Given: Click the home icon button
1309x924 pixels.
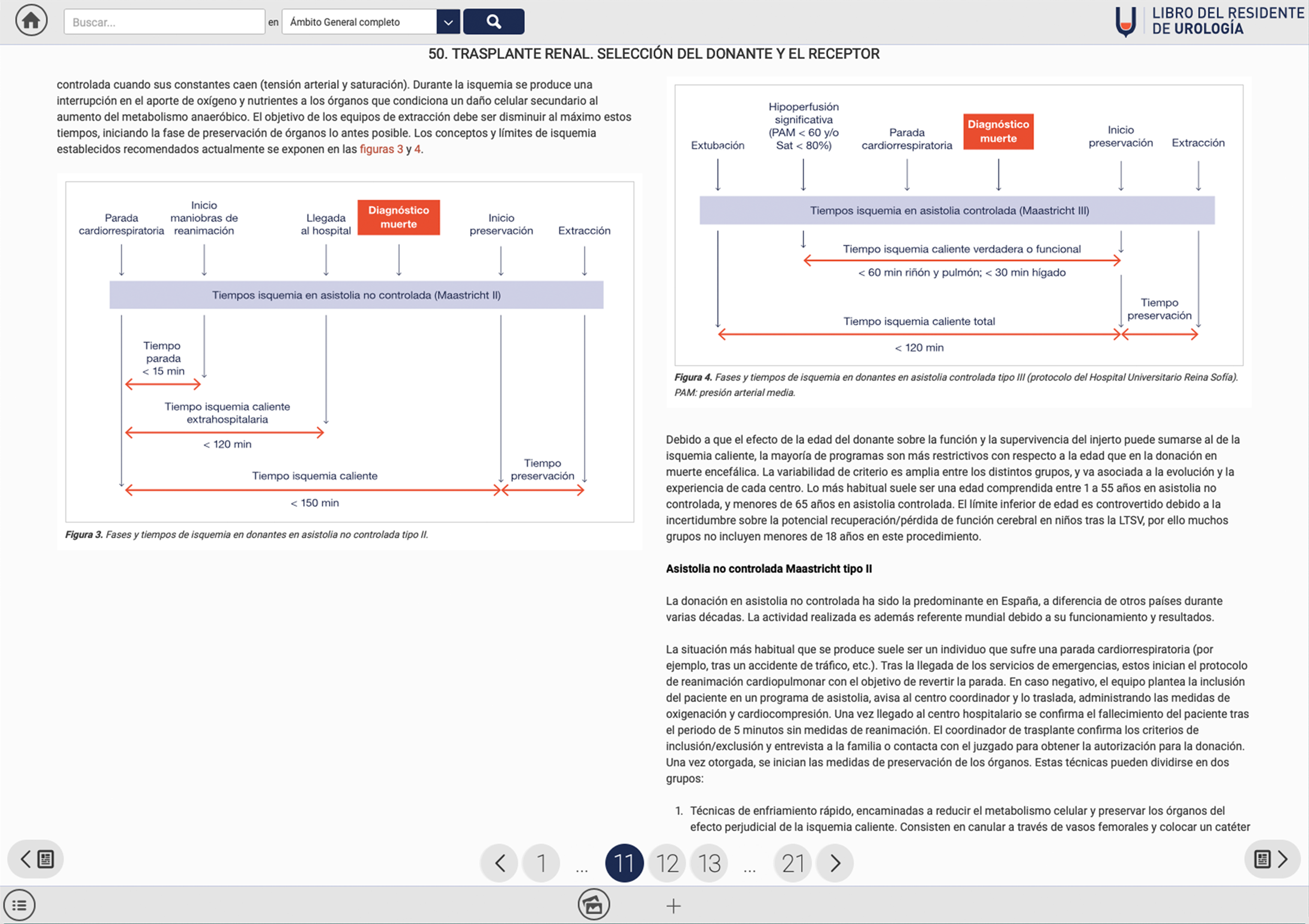Looking at the screenshot, I should (x=31, y=21).
